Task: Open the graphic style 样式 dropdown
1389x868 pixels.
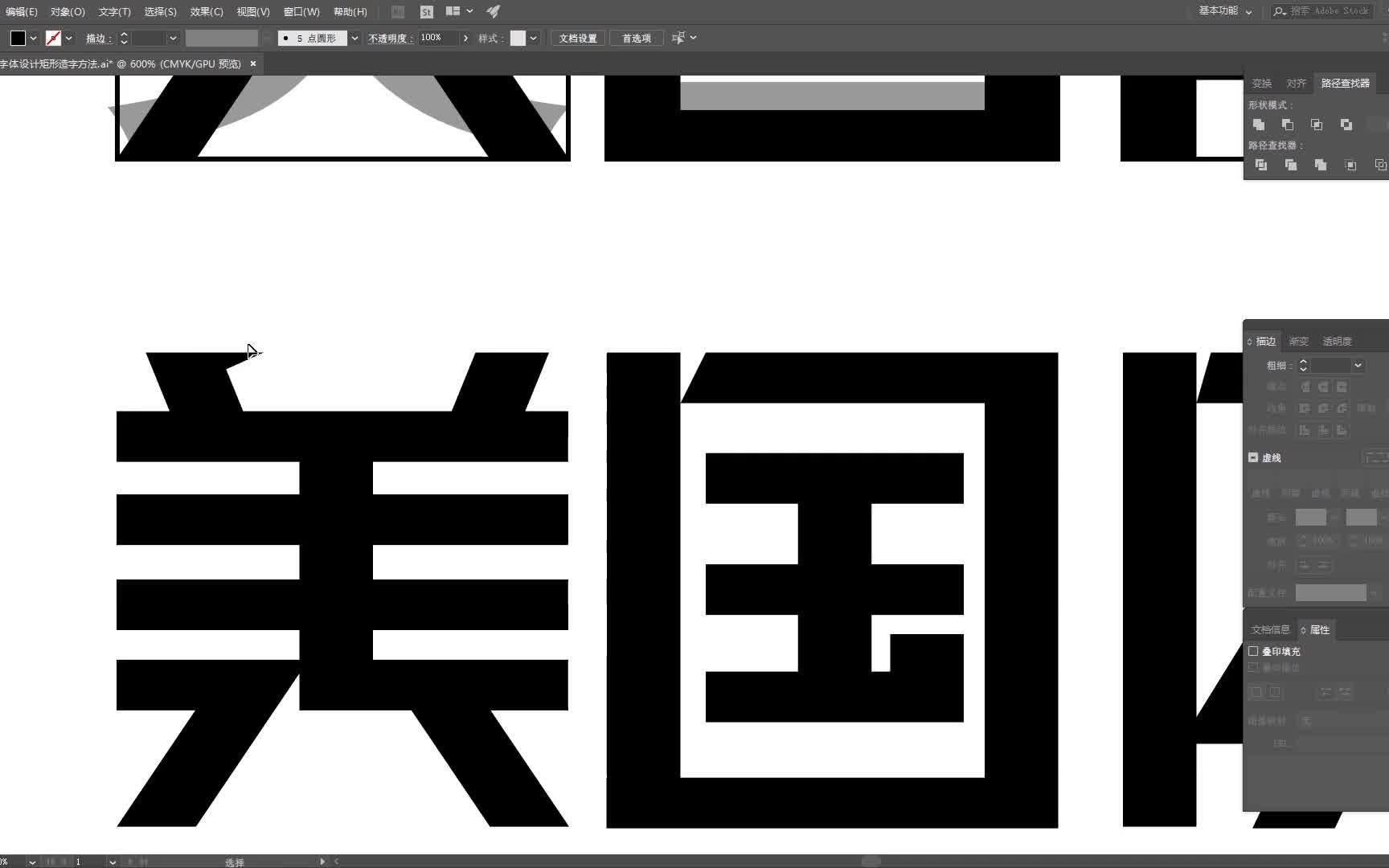Action: click(x=533, y=38)
